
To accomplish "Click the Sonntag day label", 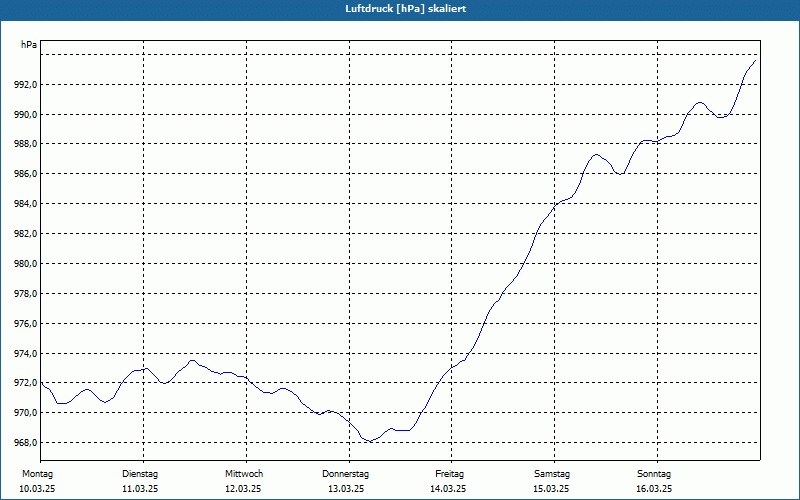I will (x=654, y=474).
